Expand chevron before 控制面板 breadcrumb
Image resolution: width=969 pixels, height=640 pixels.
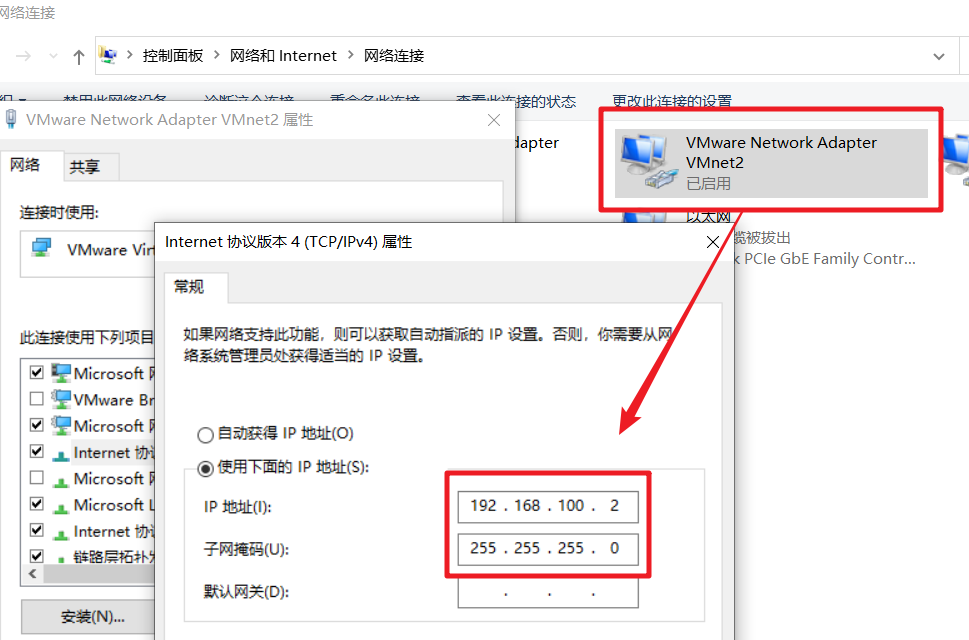point(130,55)
